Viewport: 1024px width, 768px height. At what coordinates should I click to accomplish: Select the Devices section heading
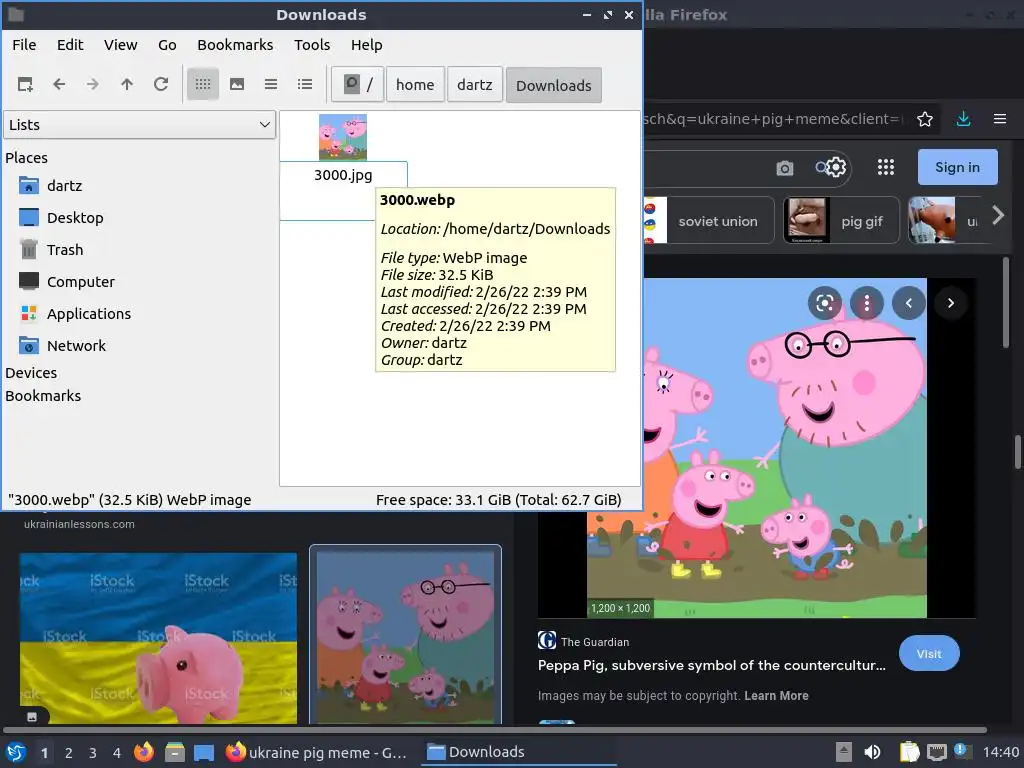(x=31, y=373)
